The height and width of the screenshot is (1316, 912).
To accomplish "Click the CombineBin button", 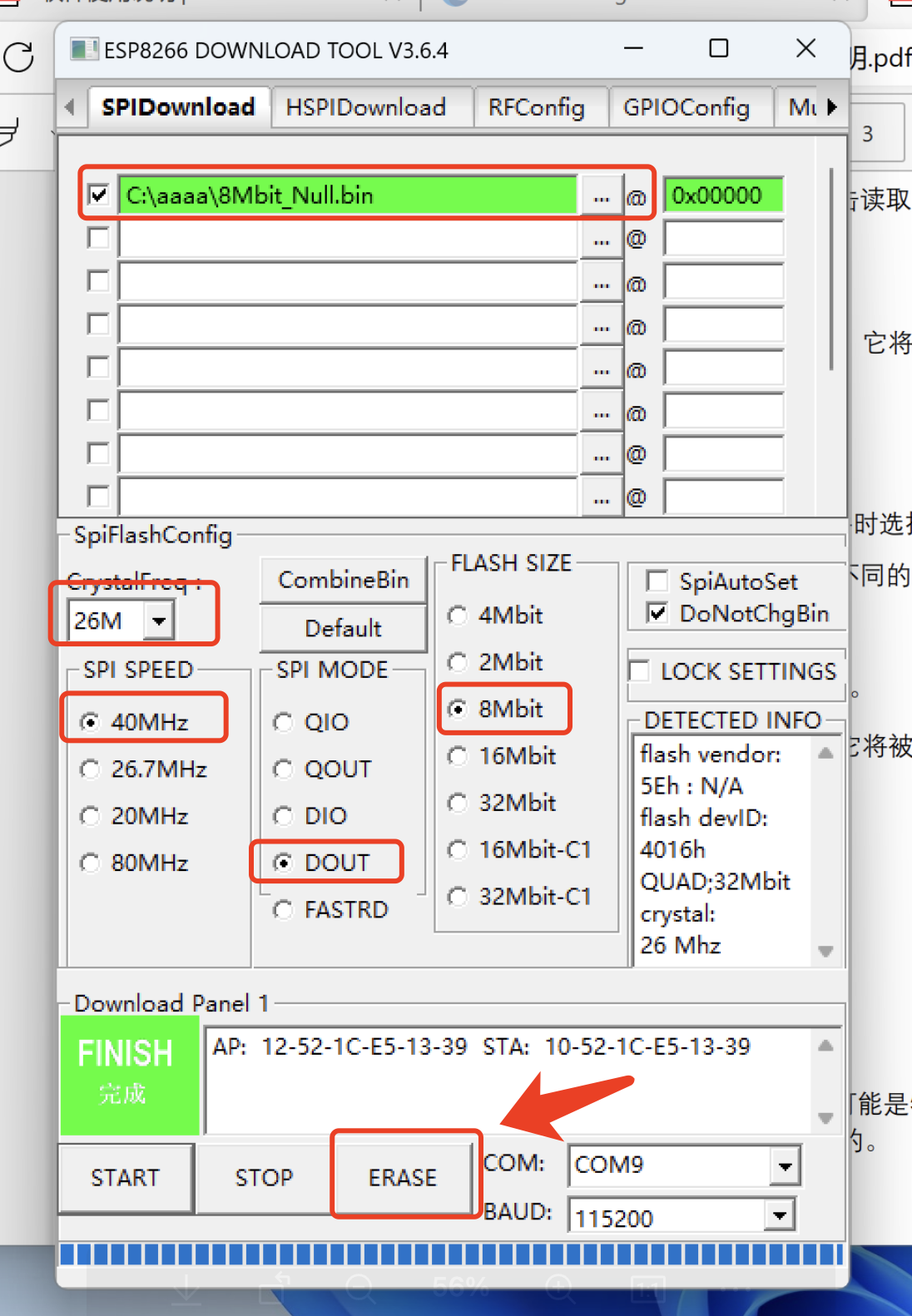I will 343,580.
